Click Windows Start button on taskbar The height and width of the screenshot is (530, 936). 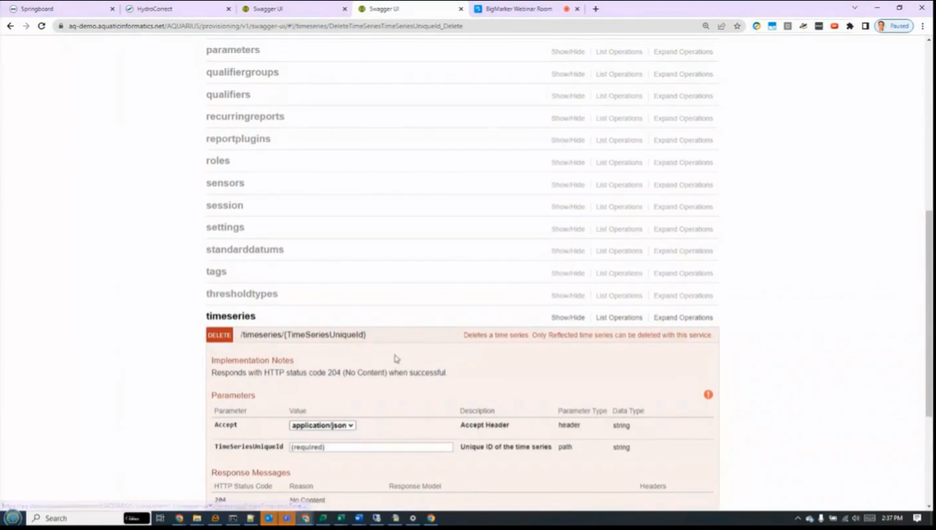[x=13, y=518]
